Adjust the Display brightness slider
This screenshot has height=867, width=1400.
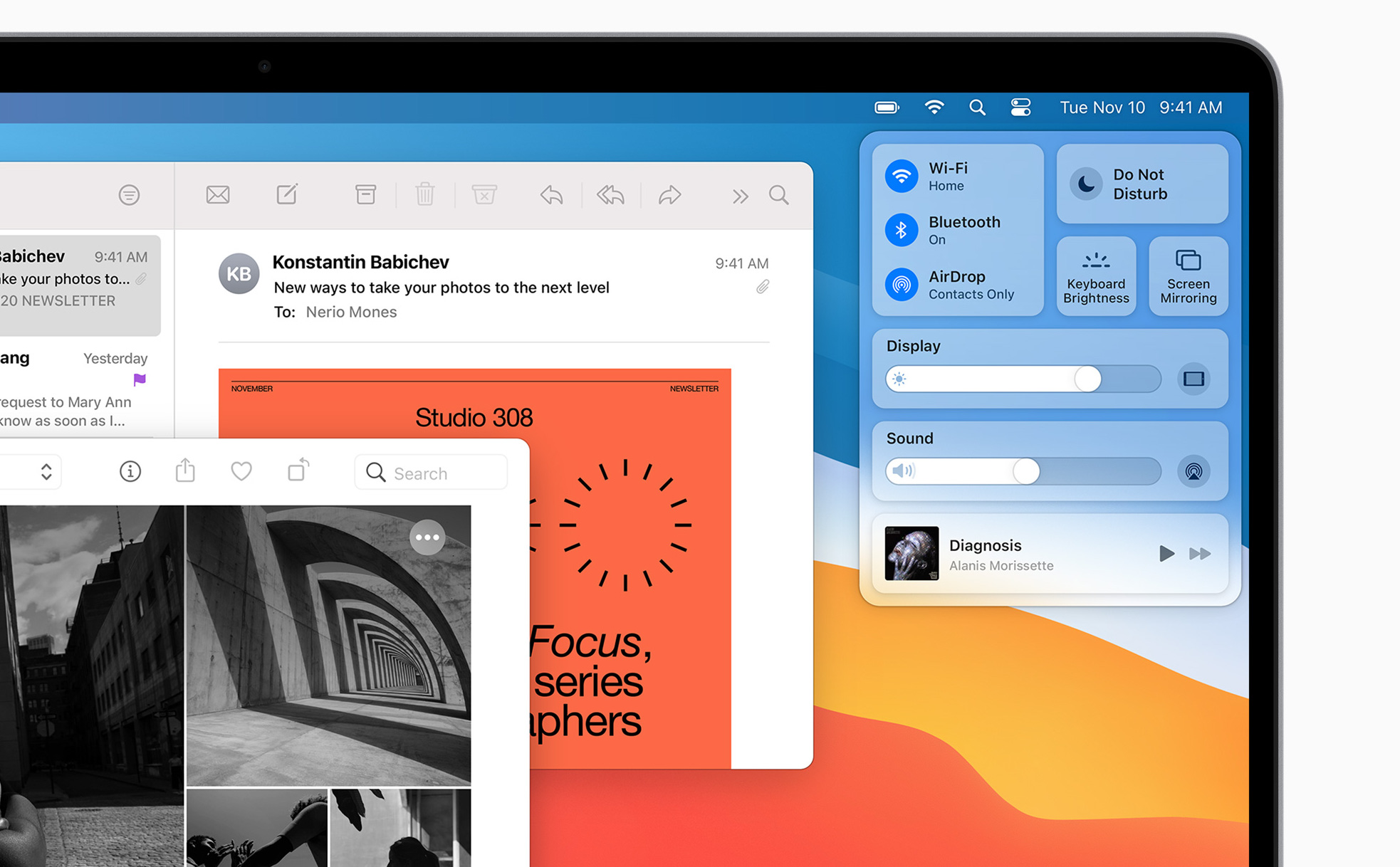pyautogui.click(x=1023, y=379)
